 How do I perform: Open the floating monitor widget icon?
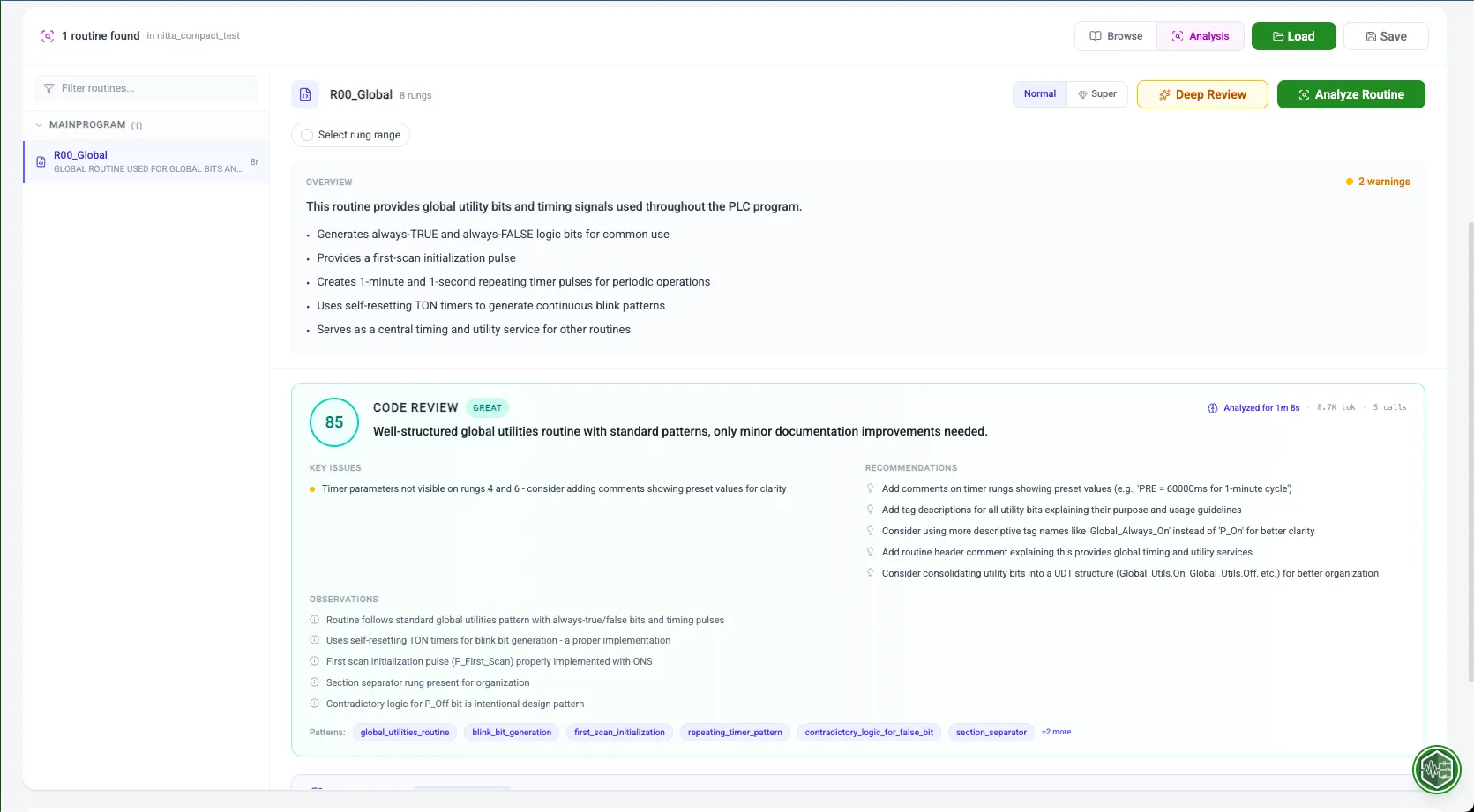1436,770
